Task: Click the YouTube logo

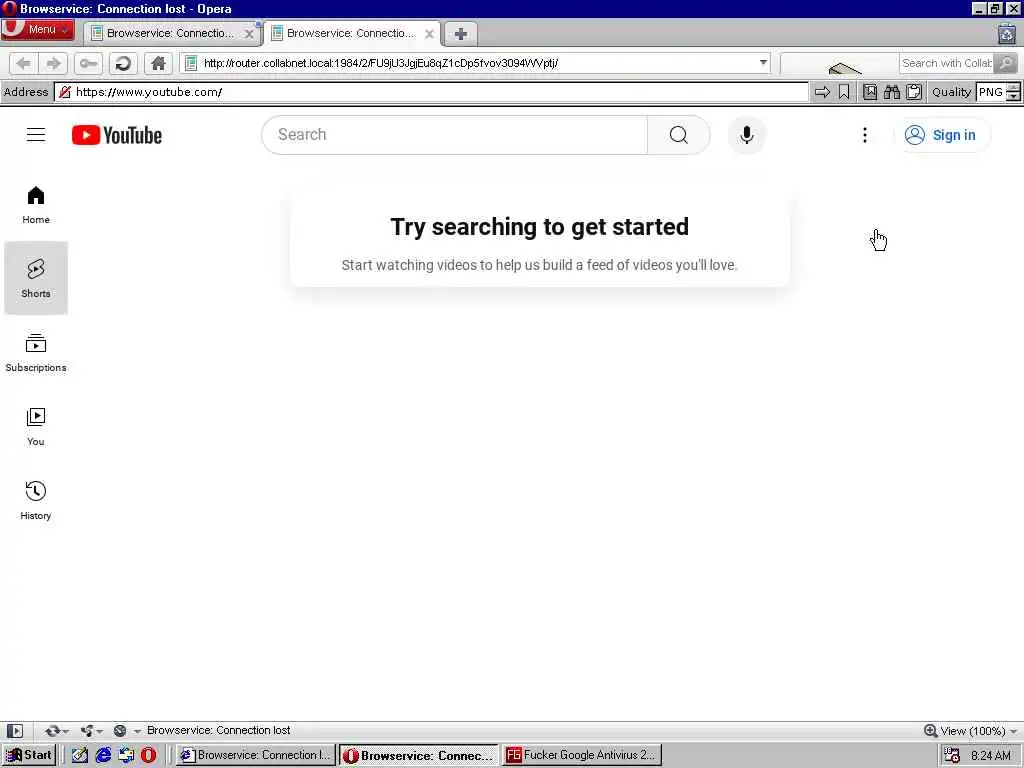Action: 117,135
